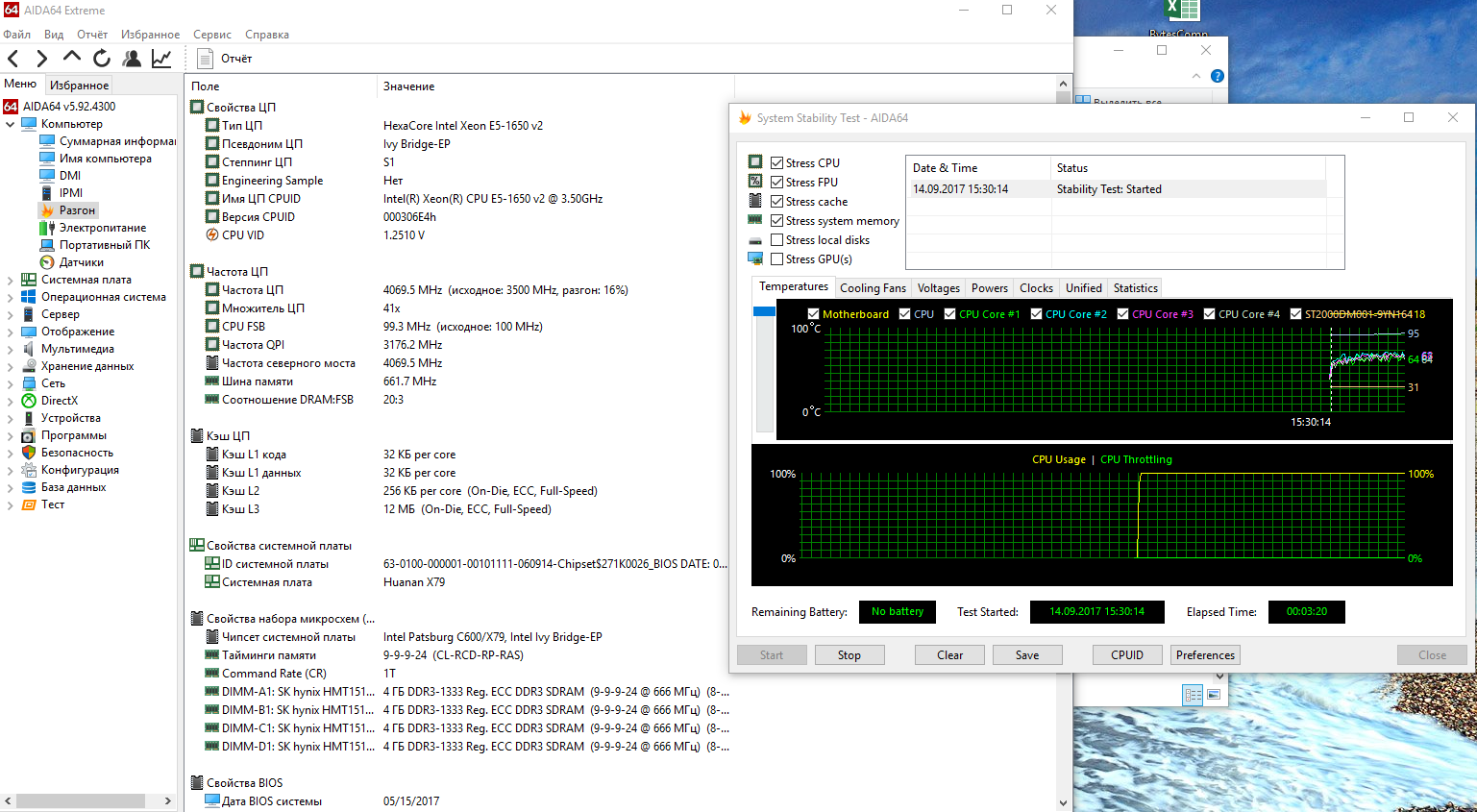The height and width of the screenshot is (812, 1477).
Task: Switch to the Voltages tab
Action: coord(939,288)
